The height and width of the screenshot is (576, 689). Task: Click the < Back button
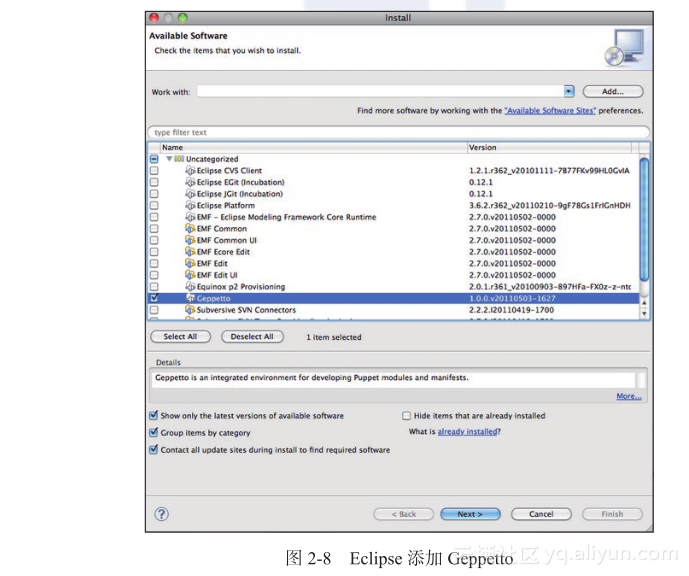pyautogui.click(x=403, y=514)
